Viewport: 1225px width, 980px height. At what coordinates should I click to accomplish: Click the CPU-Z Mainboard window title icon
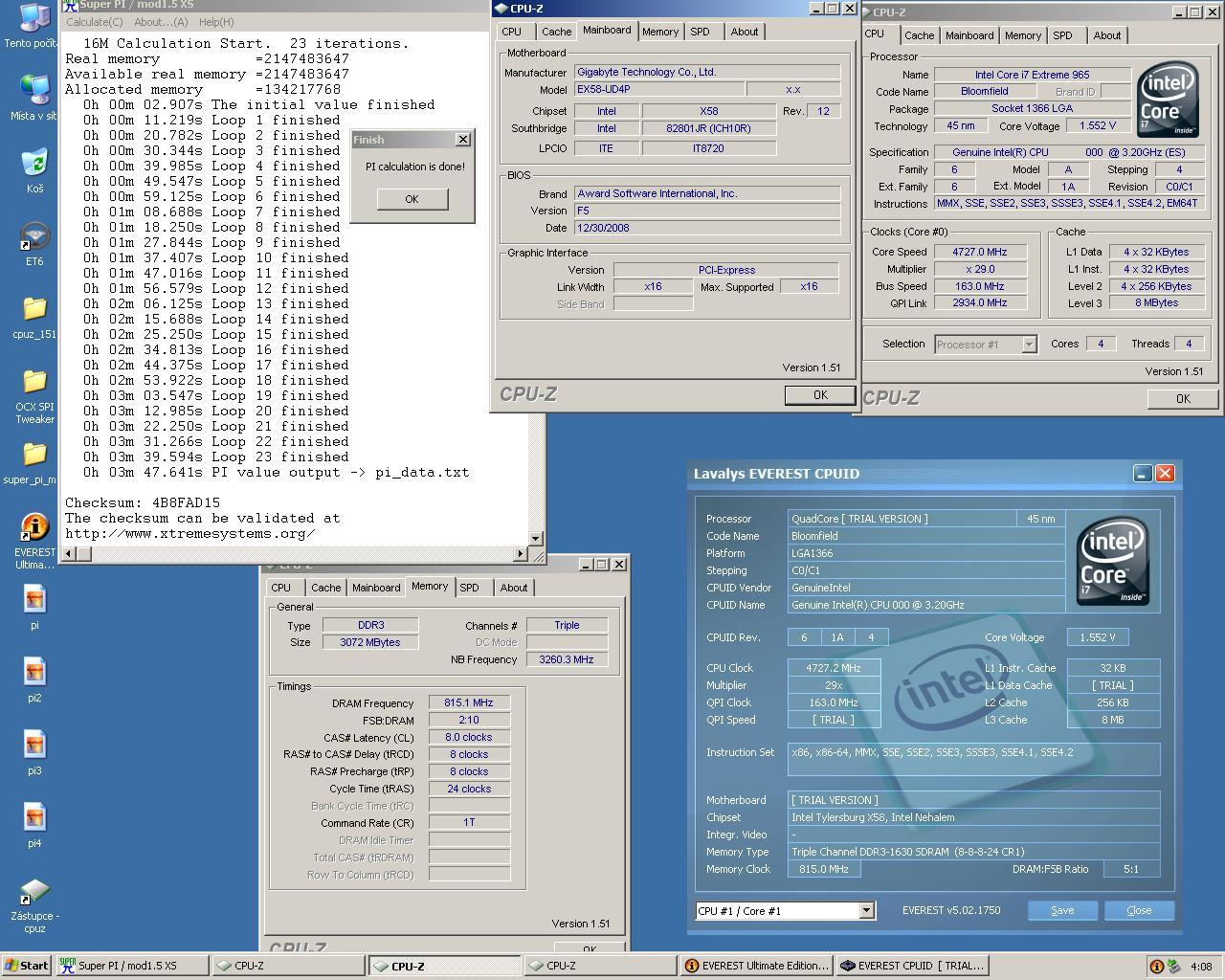pyautogui.click(x=501, y=9)
